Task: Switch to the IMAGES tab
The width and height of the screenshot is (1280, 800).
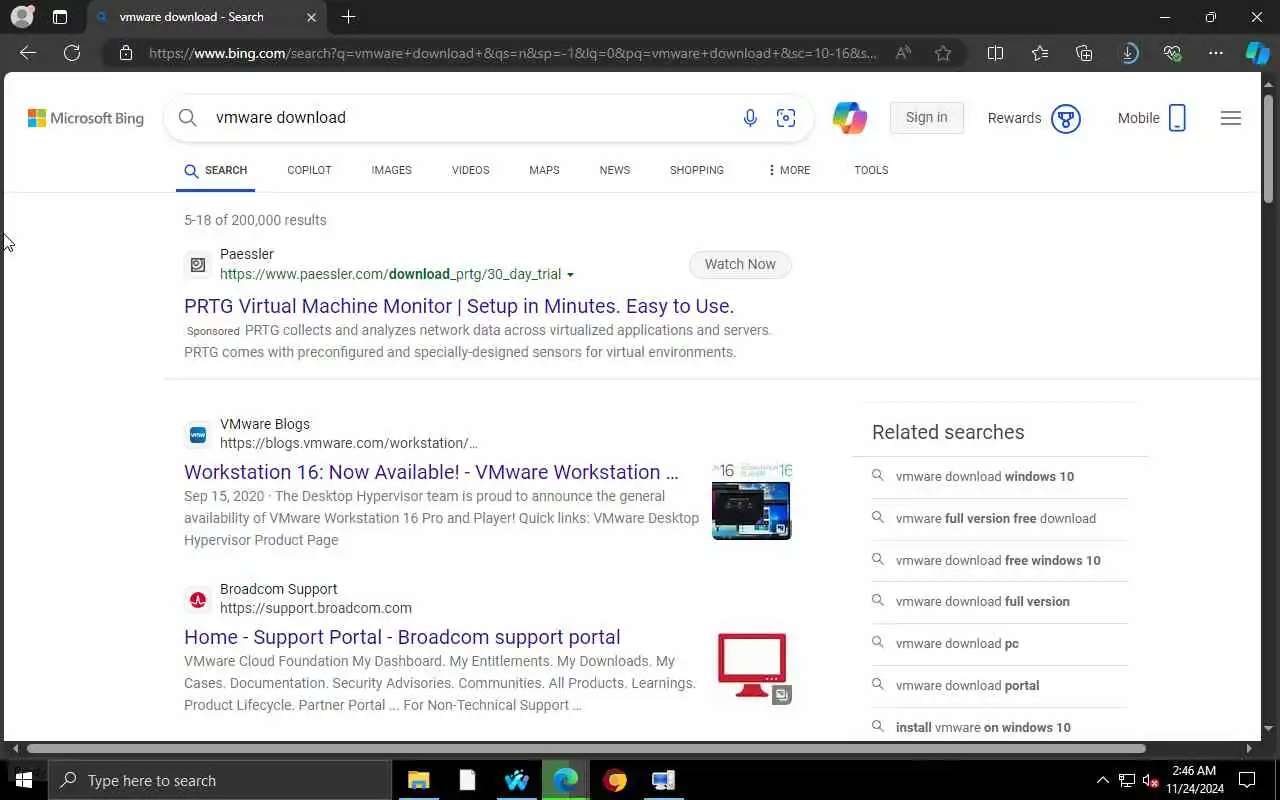Action: pyautogui.click(x=391, y=170)
